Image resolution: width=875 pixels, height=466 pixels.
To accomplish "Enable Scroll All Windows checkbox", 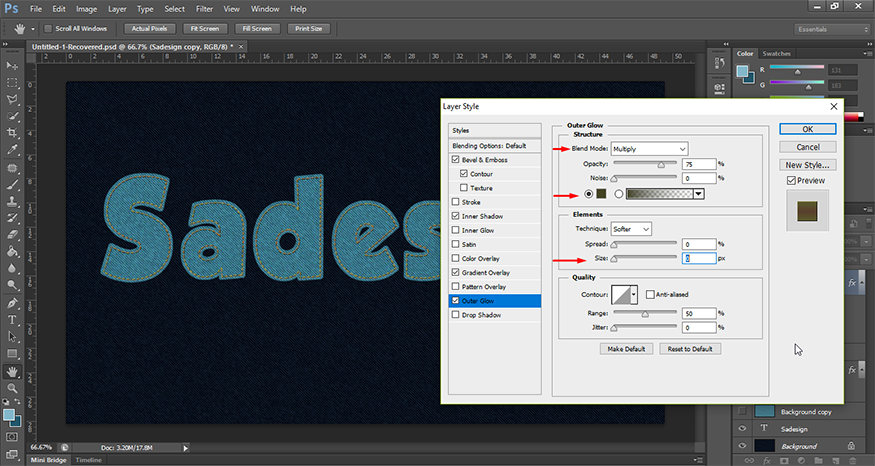I will (48, 28).
